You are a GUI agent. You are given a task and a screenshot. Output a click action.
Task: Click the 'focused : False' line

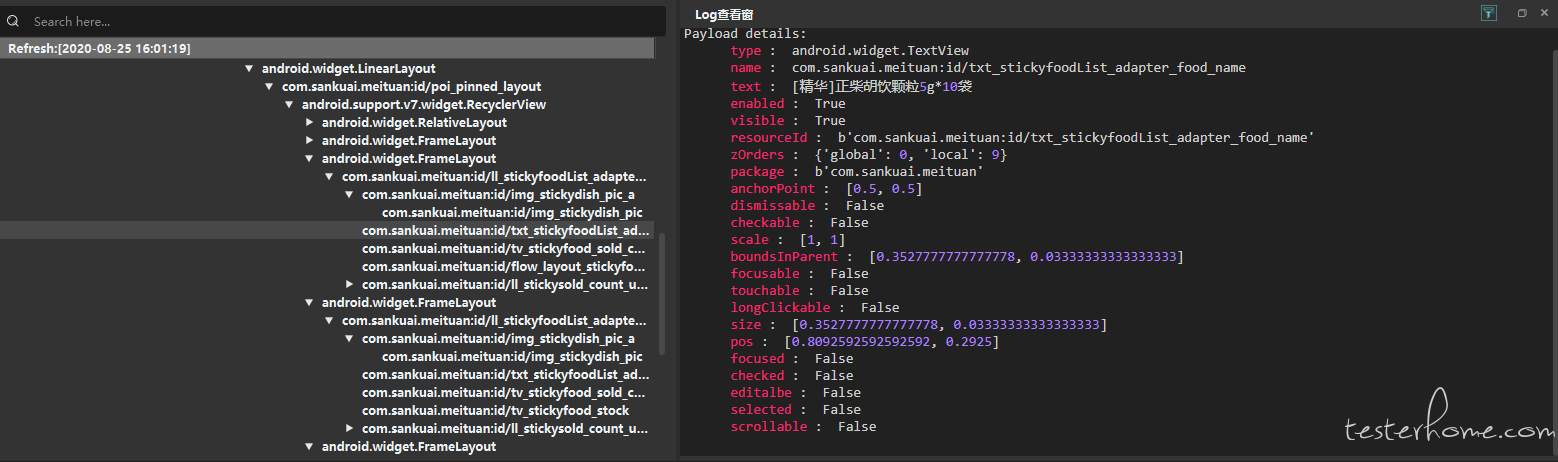pos(792,359)
